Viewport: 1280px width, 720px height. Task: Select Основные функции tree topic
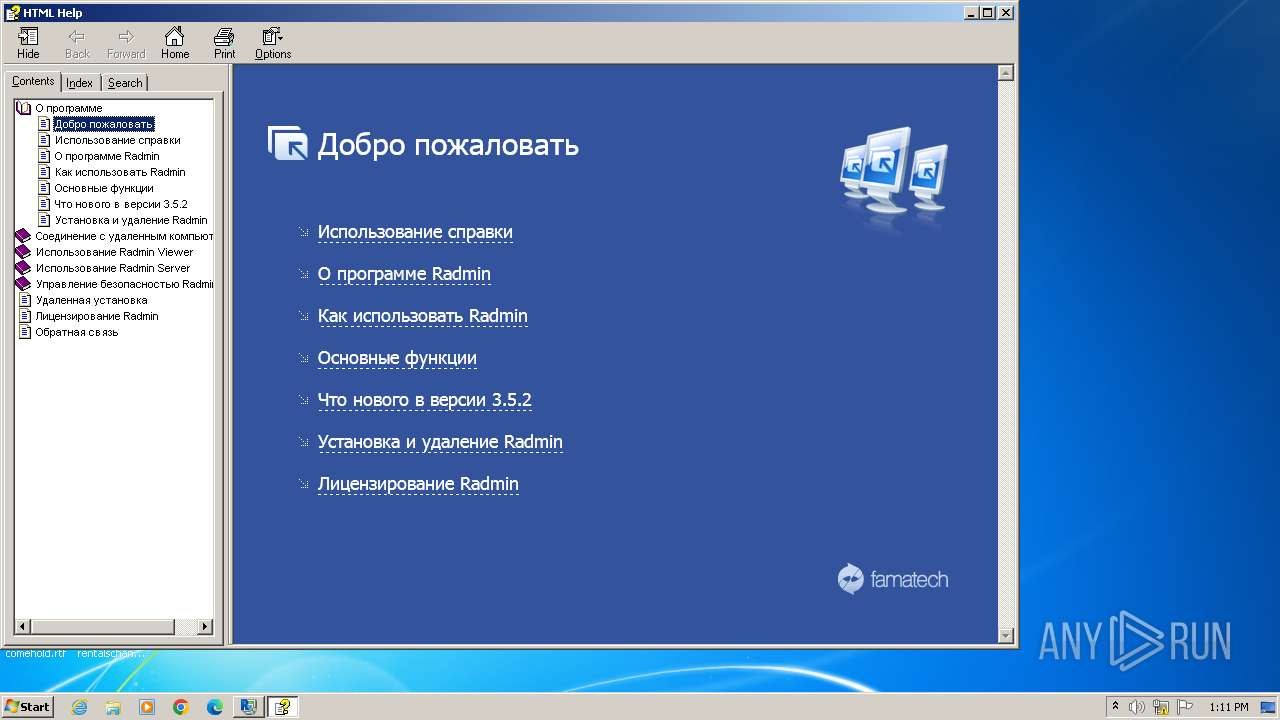[x=104, y=188]
